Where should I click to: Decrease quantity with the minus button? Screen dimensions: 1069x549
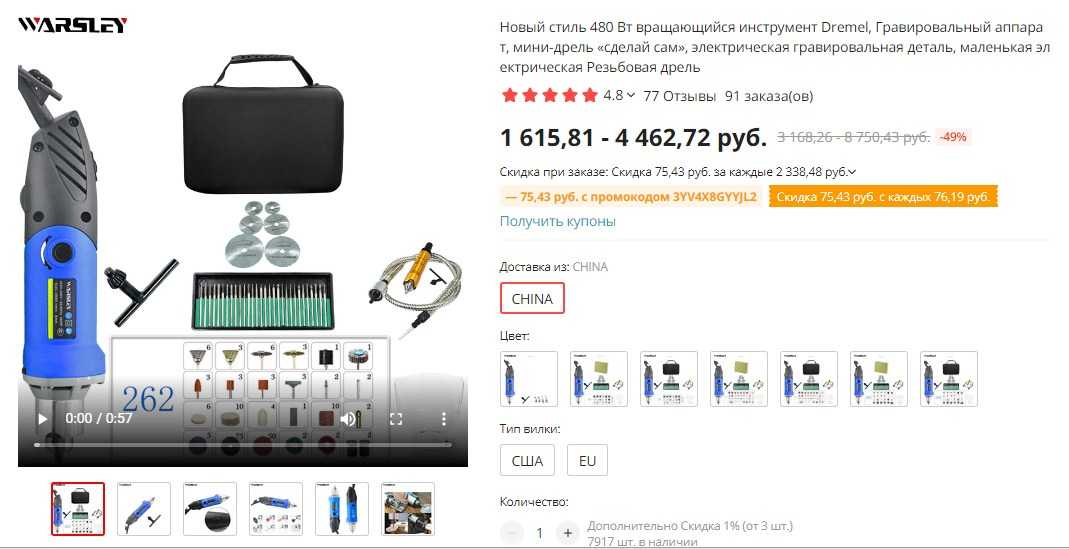(x=512, y=533)
